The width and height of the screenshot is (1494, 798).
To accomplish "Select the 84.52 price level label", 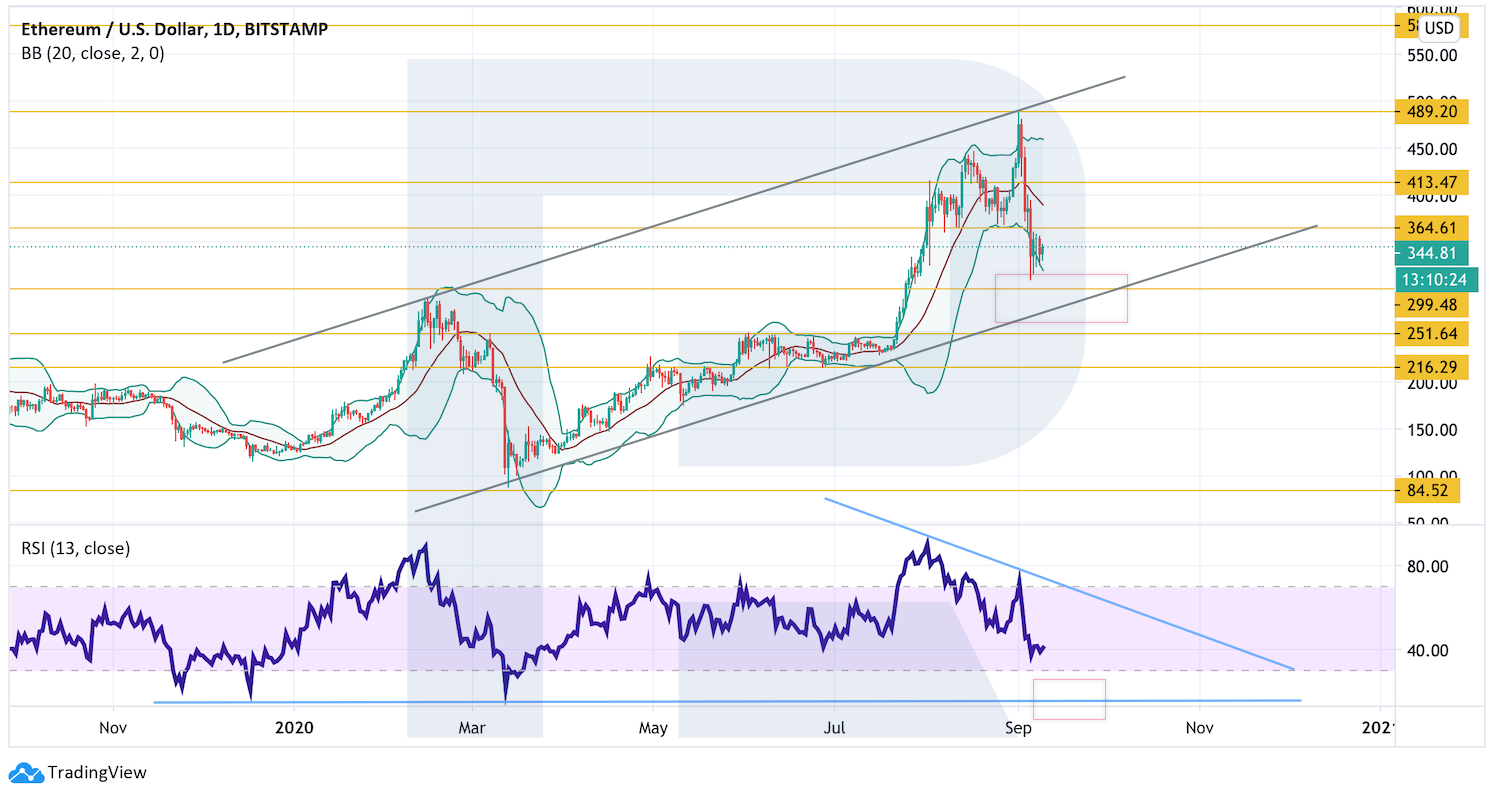I will pos(1427,490).
